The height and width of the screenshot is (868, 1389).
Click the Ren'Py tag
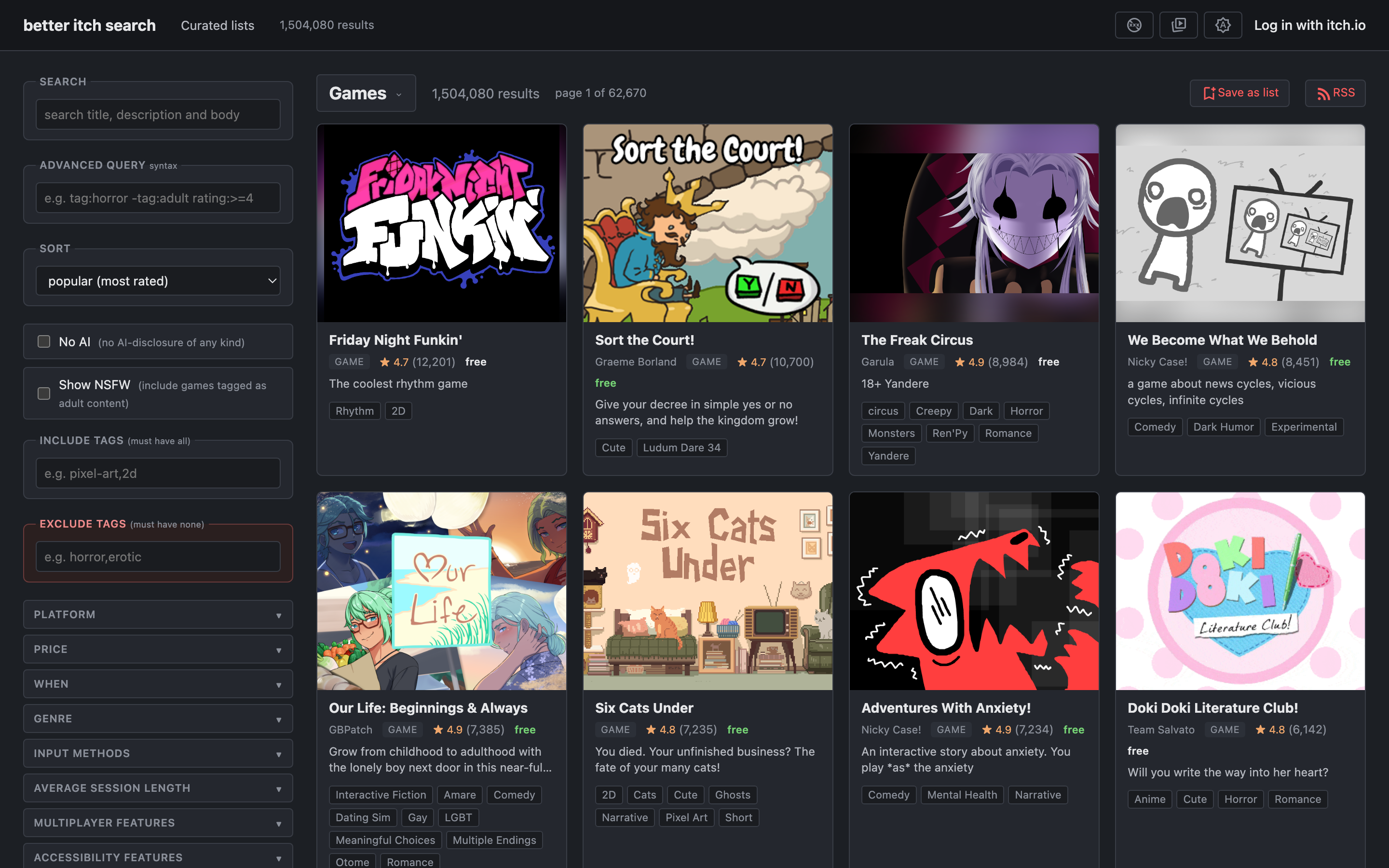950,434
